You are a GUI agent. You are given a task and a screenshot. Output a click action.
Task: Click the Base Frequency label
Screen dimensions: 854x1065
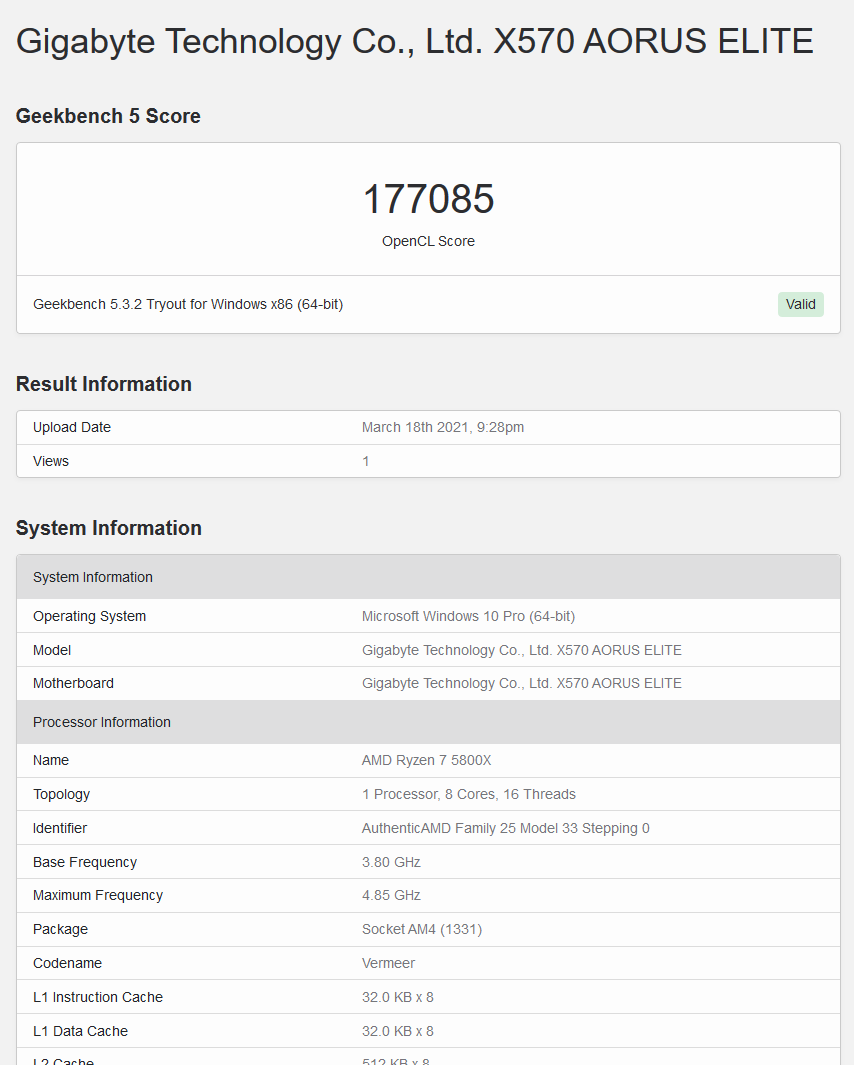[85, 862]
